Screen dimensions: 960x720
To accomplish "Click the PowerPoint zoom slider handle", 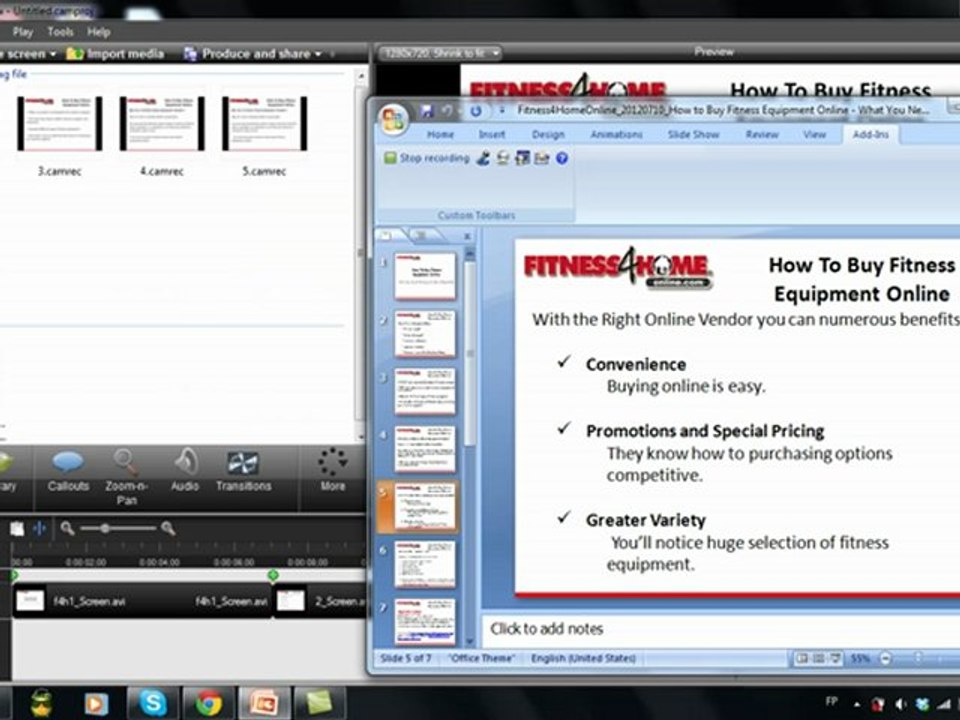I will pos(918,658).
